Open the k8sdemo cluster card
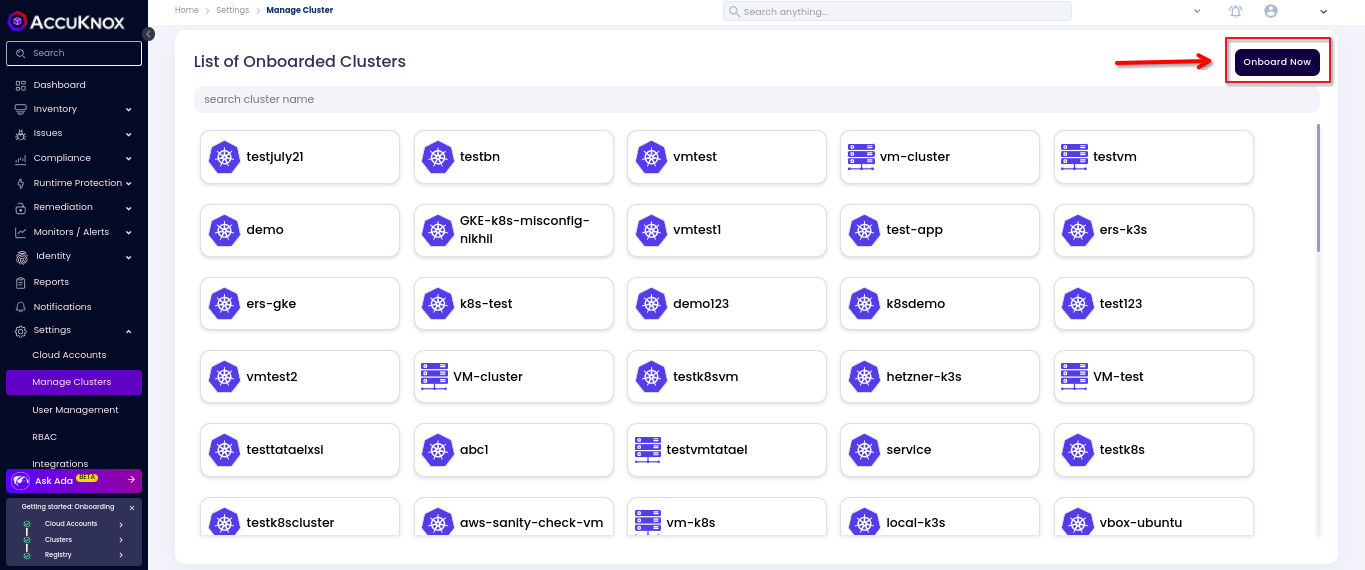 940,304
